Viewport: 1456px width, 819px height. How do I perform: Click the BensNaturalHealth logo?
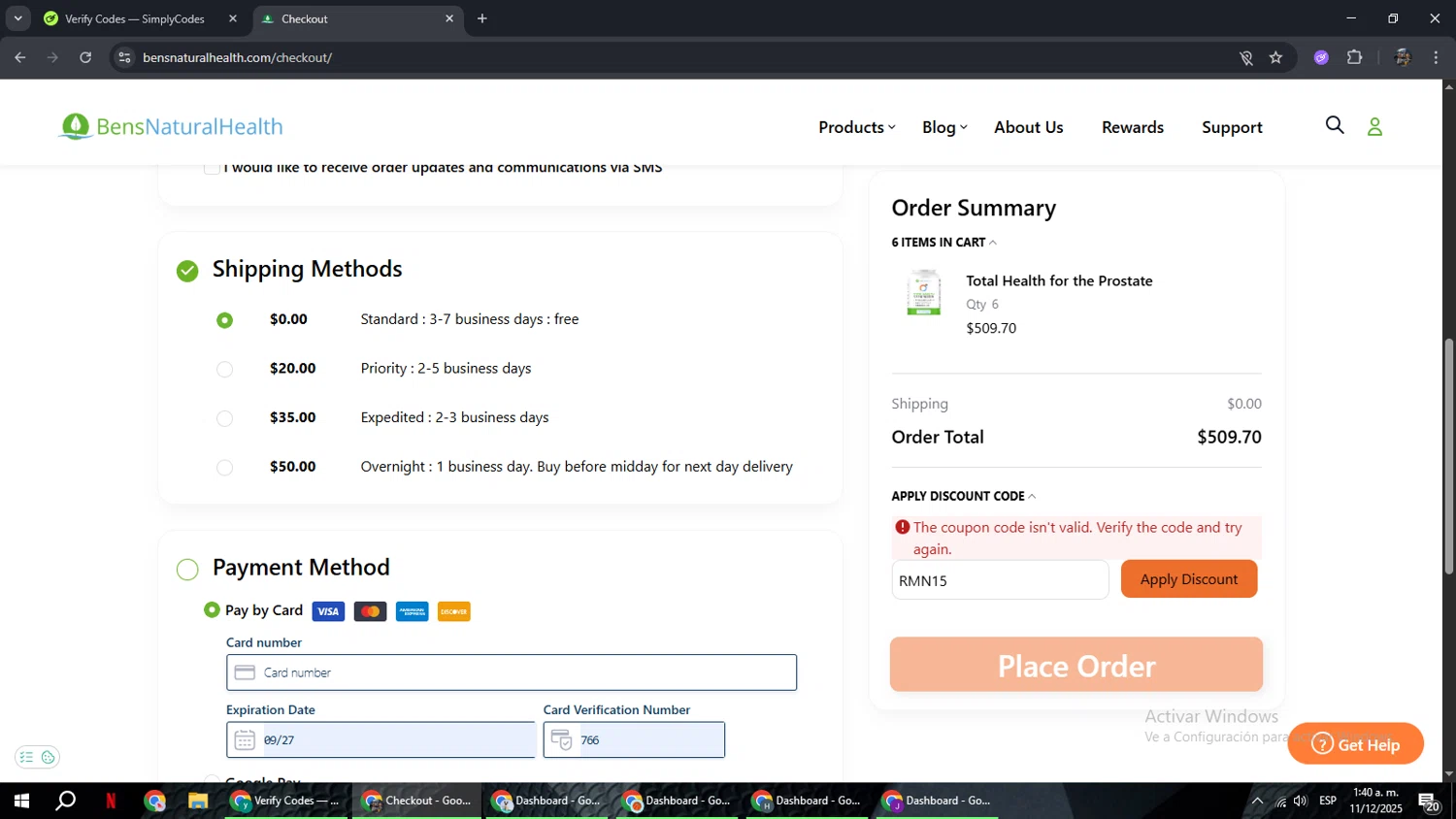(171, 126)
